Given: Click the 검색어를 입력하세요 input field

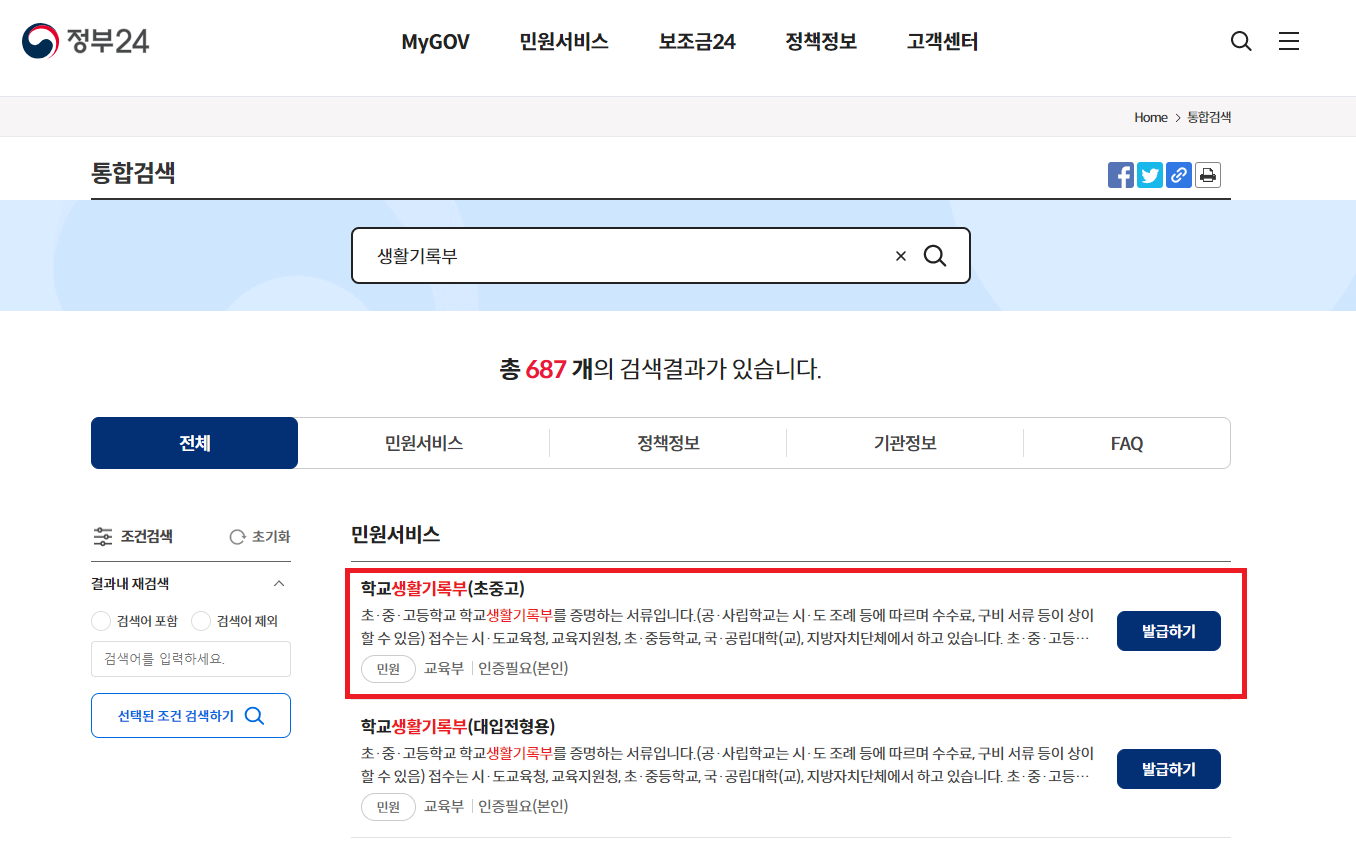Looking at the screenshot, I should (190, 658).
